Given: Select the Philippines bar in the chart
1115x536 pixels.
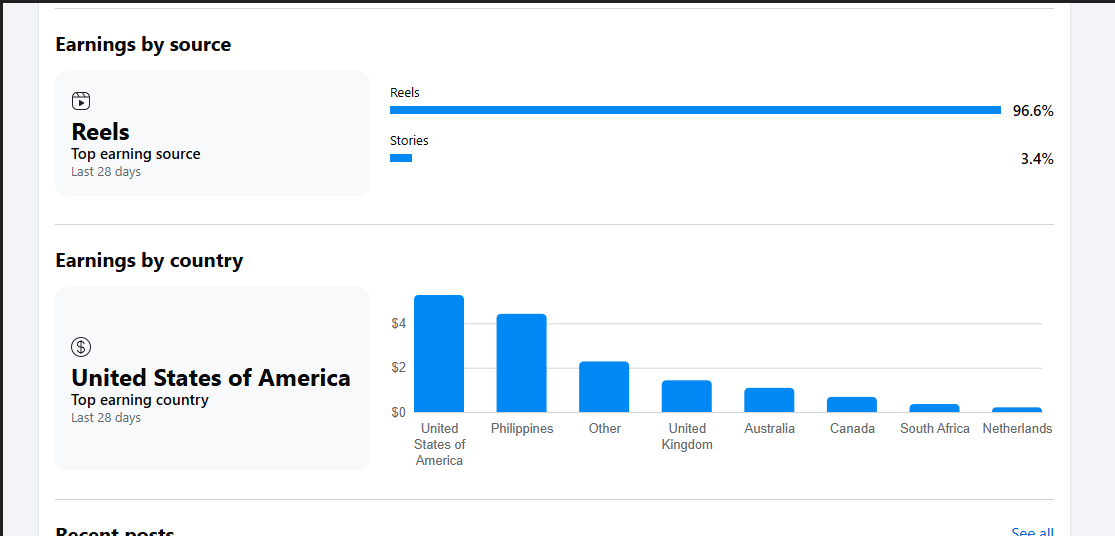Looking at the screenshot, I should click(522, 363).
